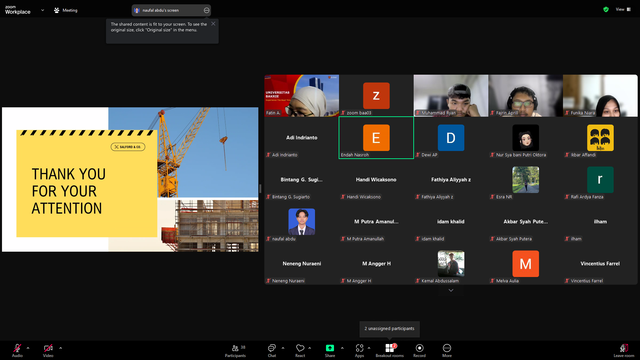
Task: Click the 2 unassigned participants tooltip
Action: (x=389, y=329)
